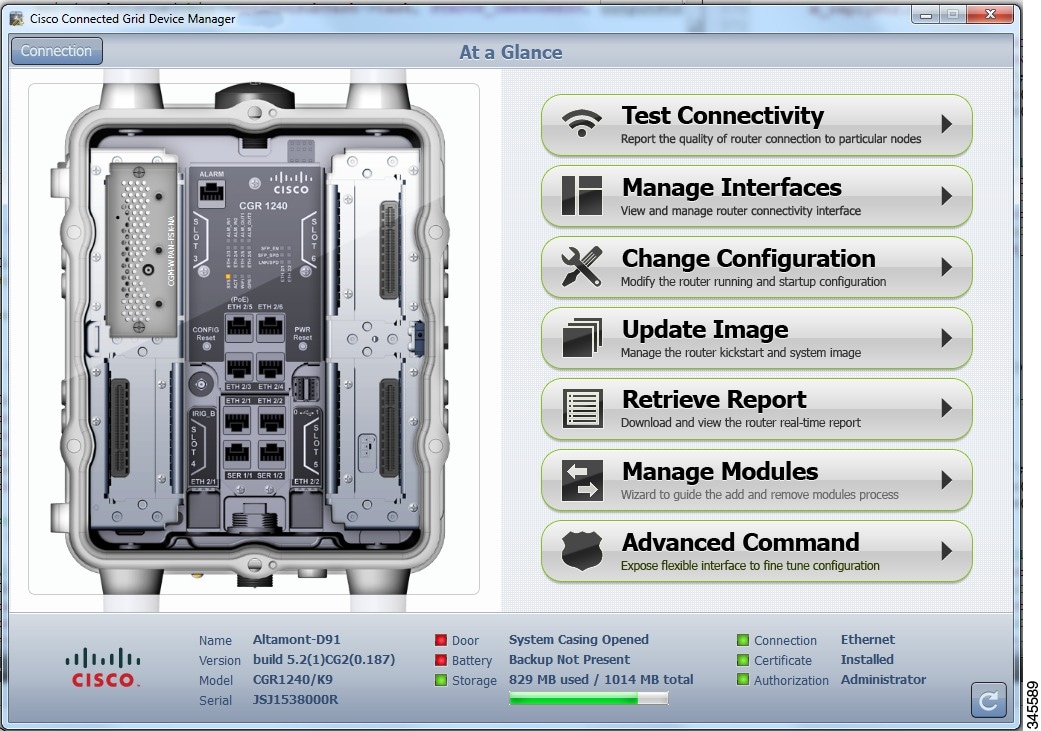Click the CONFIG Reset button on router image
1041x731 pixels.
[x=206, y=346]
